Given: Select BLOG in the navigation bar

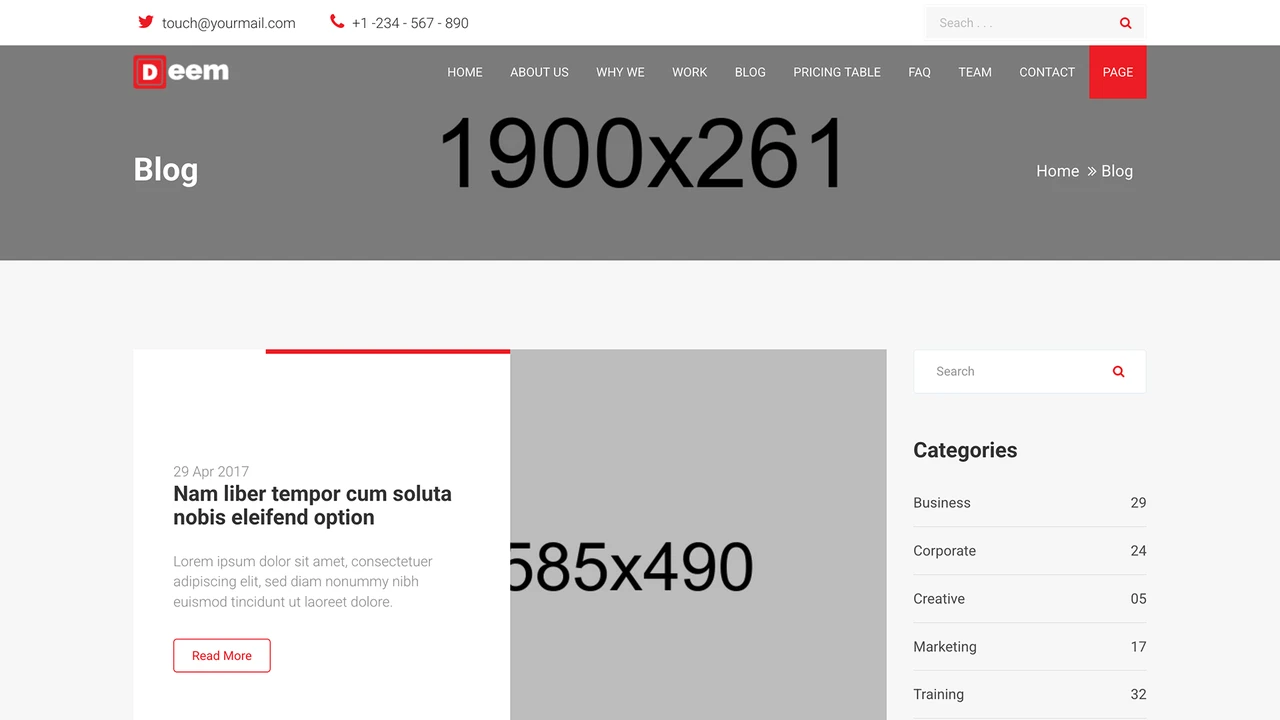Looking at the screenshot, I should point(750,72).
